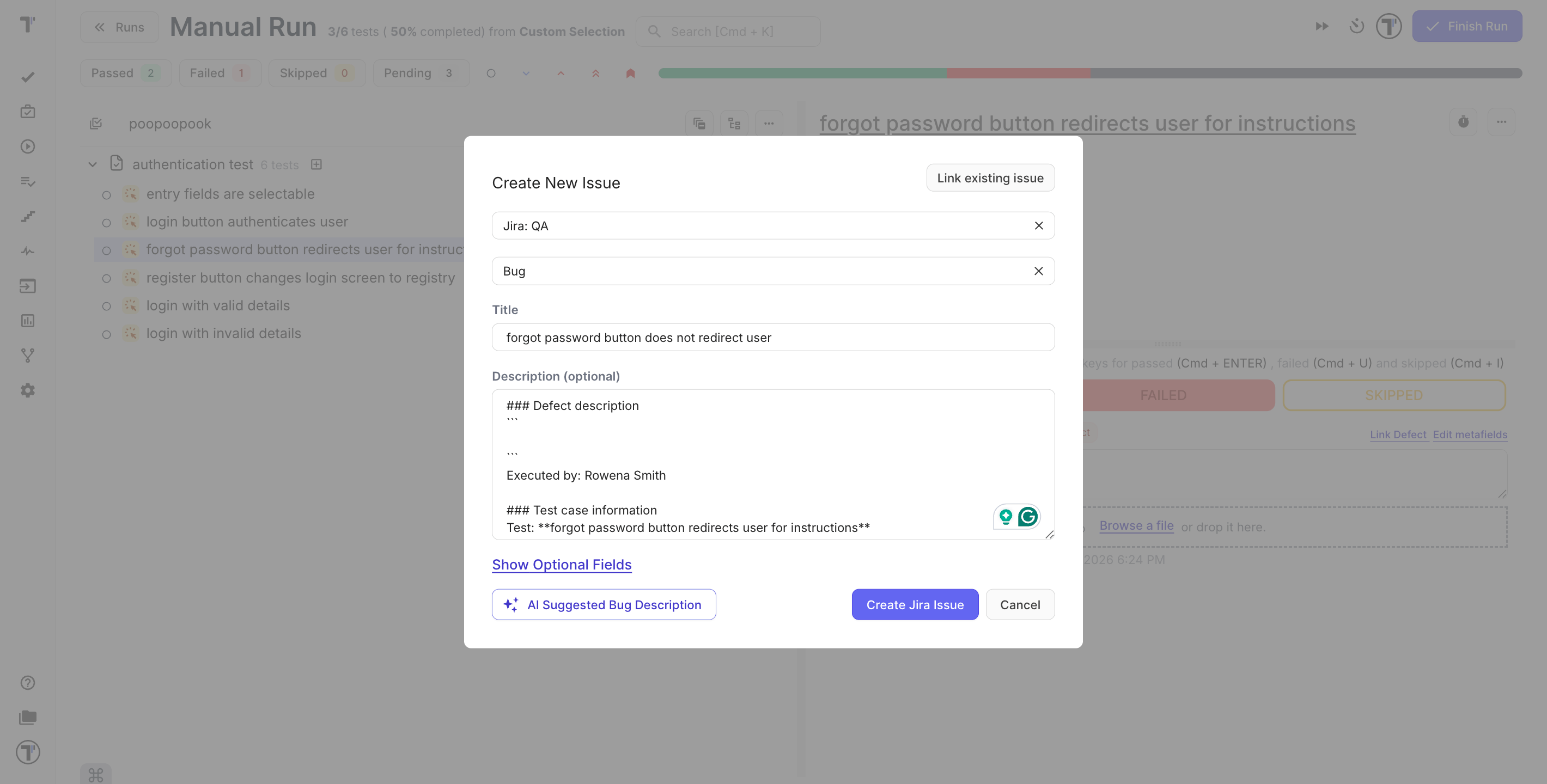Toggle status circle for register button test
The width and height of the screenshot is (1547, 784).
(106, 279)
